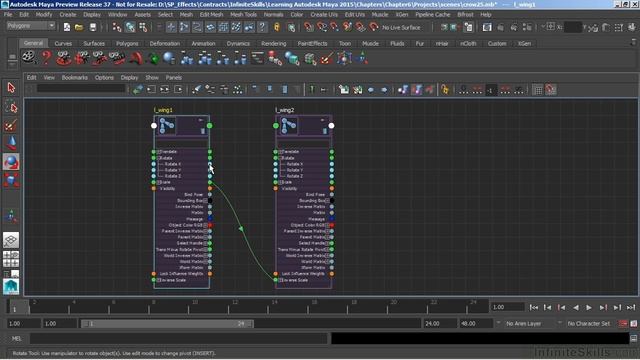Collapse the Rotate attribute on l_wing2
The width and height of the screenshot is (640, 360).
tap(281, 158)
